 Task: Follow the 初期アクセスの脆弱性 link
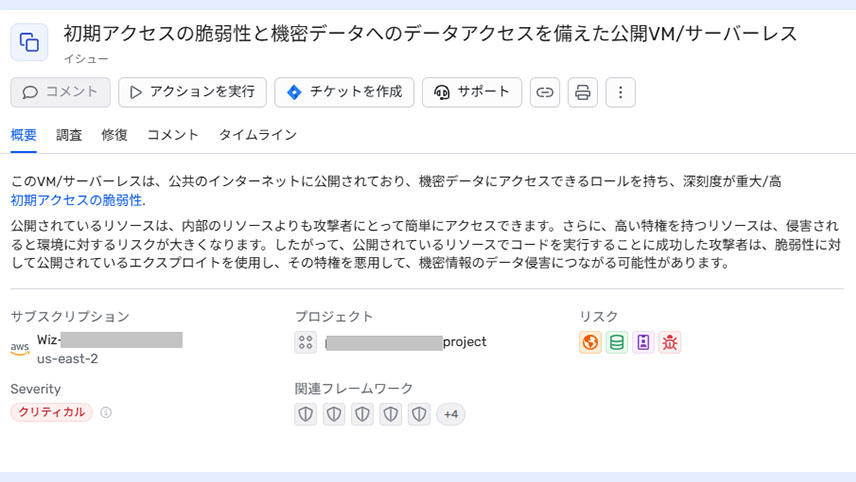click(76, 200)
